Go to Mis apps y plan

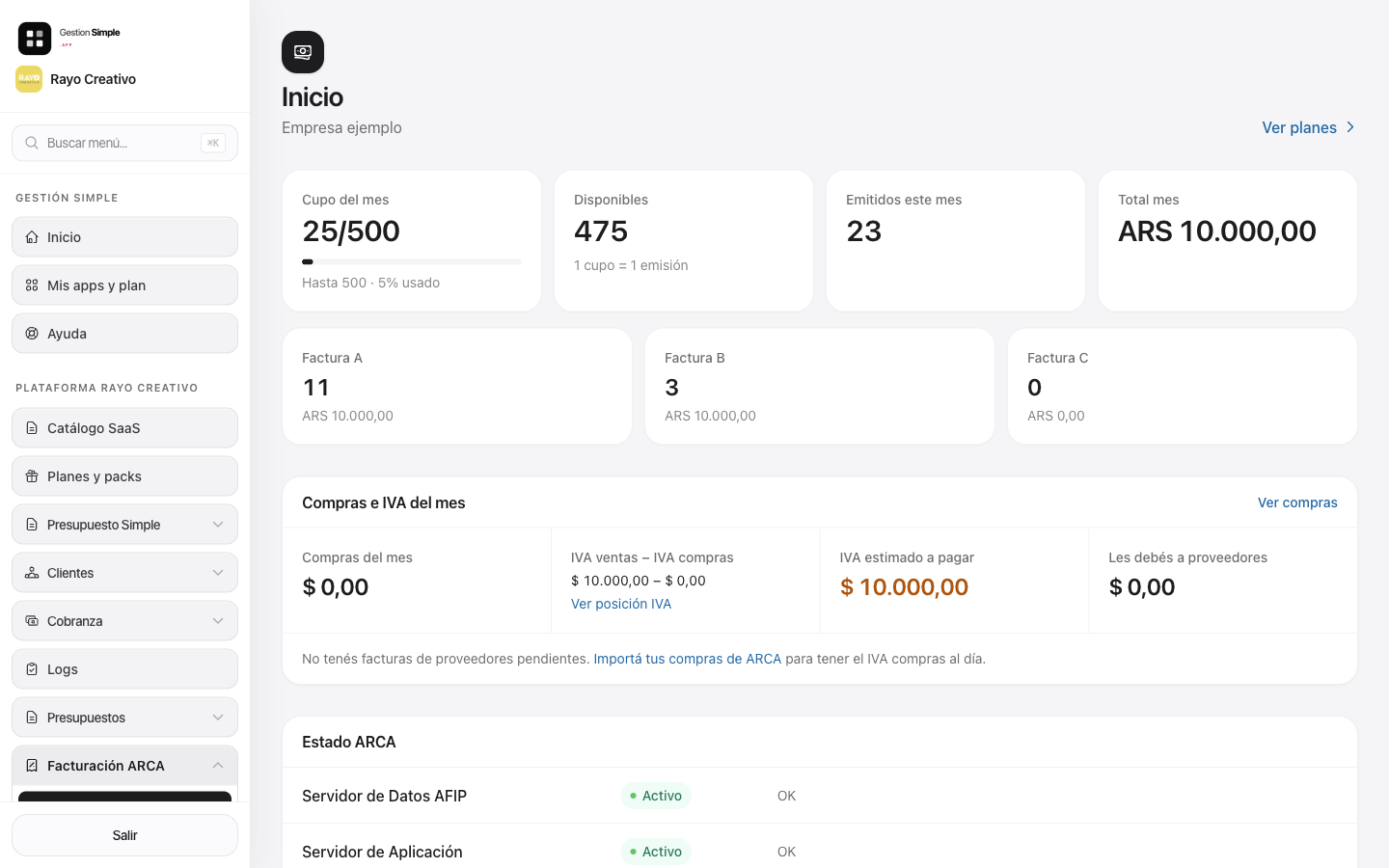[125, 285]
